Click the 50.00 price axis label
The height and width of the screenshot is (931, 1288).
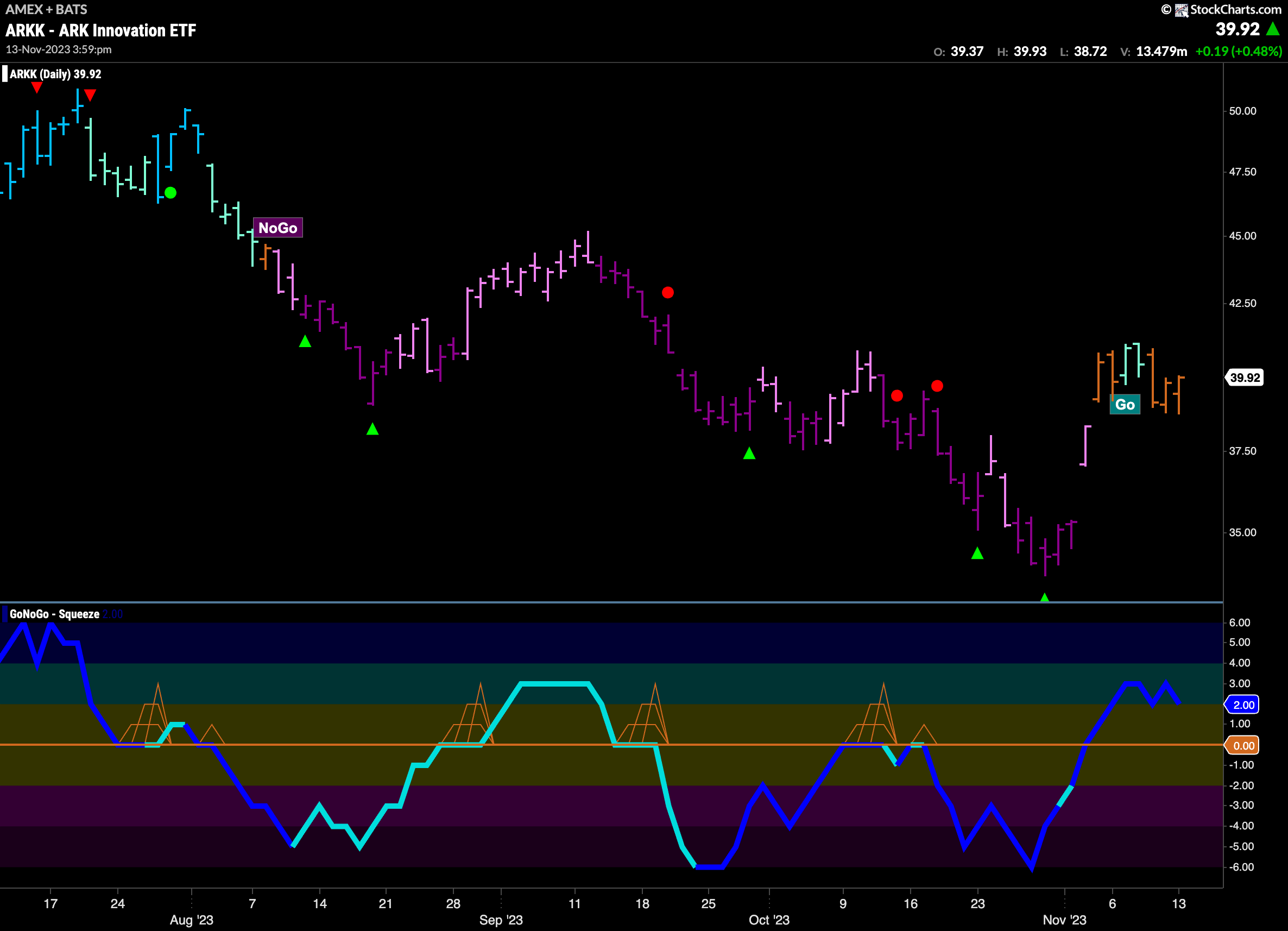1242,111
